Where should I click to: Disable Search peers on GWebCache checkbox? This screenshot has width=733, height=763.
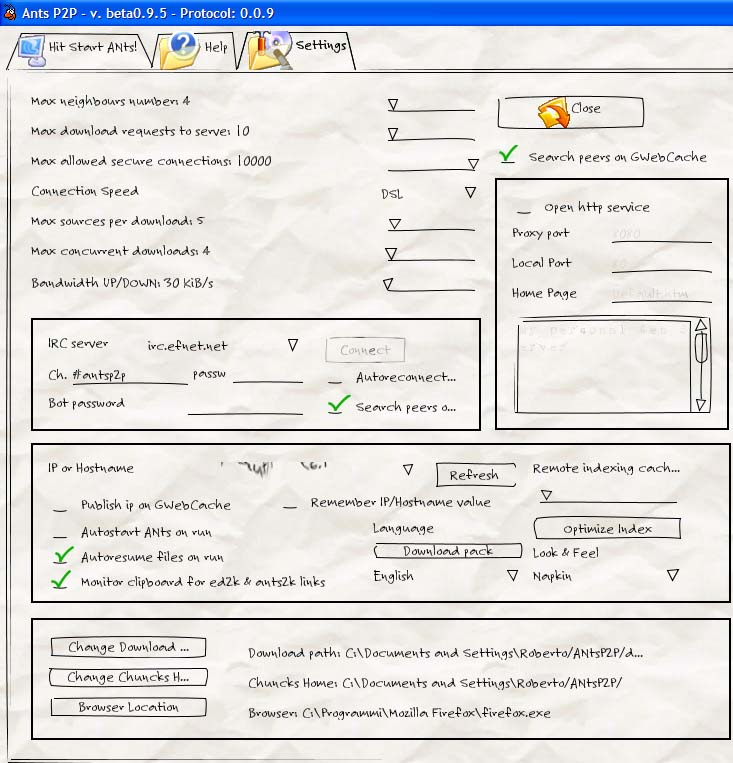[509, 156]
